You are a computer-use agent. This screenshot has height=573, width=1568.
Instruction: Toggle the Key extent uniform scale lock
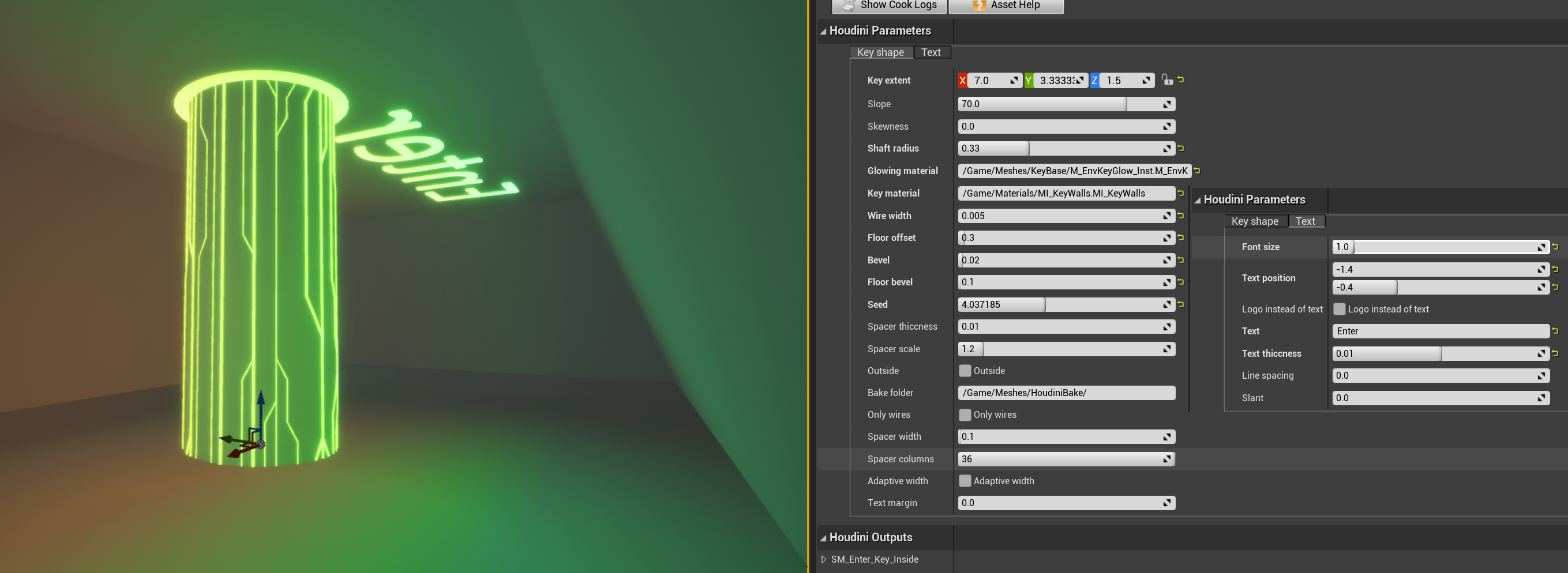pyautogui.click(x=1166, y=80)
